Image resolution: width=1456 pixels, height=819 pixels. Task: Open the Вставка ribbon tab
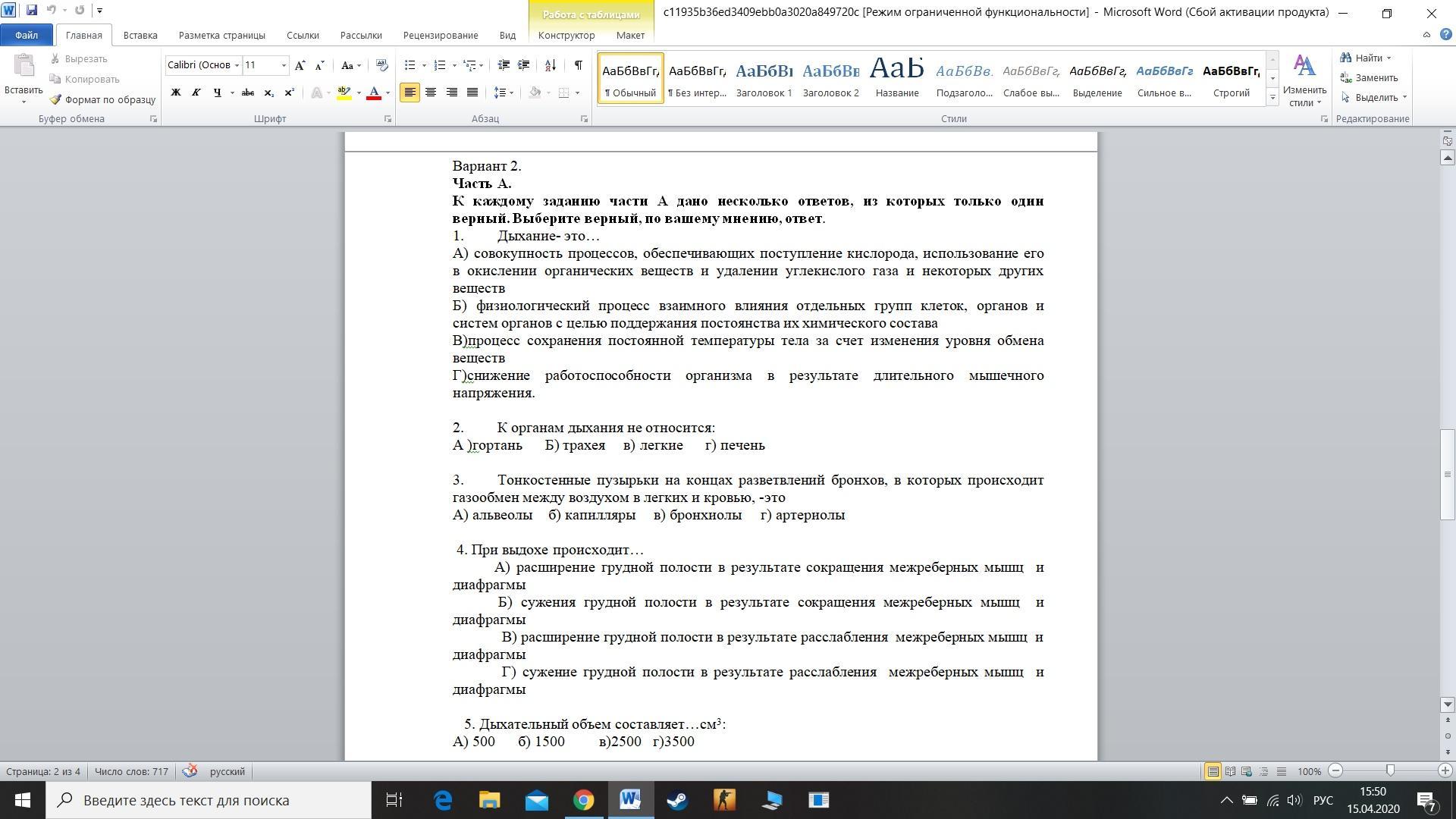coord(140,35)
